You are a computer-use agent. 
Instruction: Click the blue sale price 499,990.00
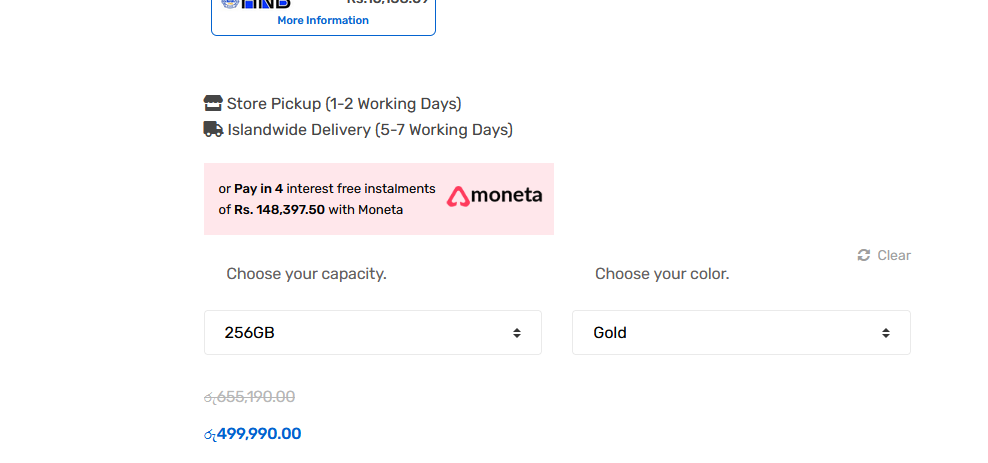pyautogui.click(x=253, y=433)
